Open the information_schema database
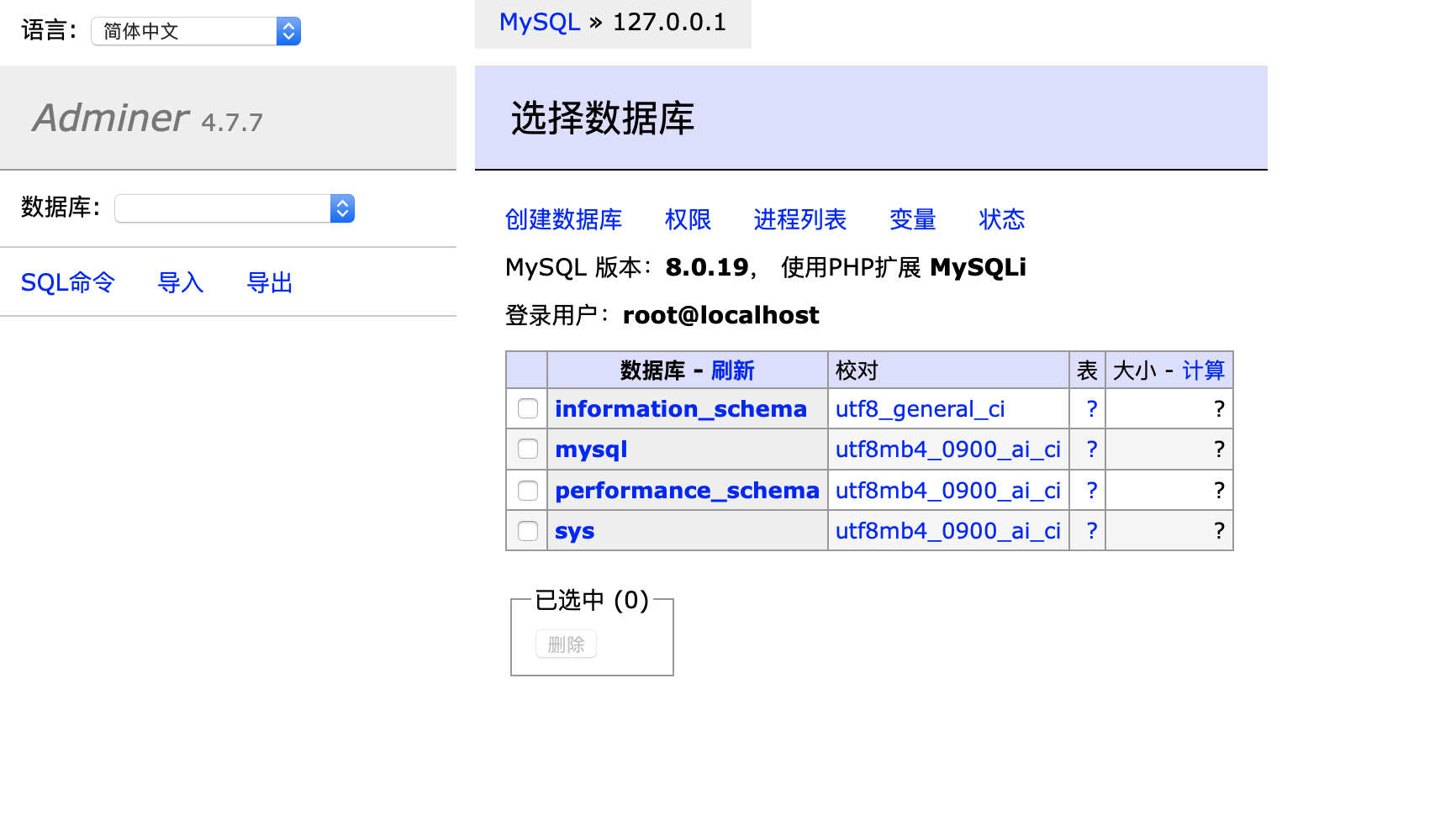The width and height of the screenshot is (1456, 815). pyautogui.click(x=681, y=408)
